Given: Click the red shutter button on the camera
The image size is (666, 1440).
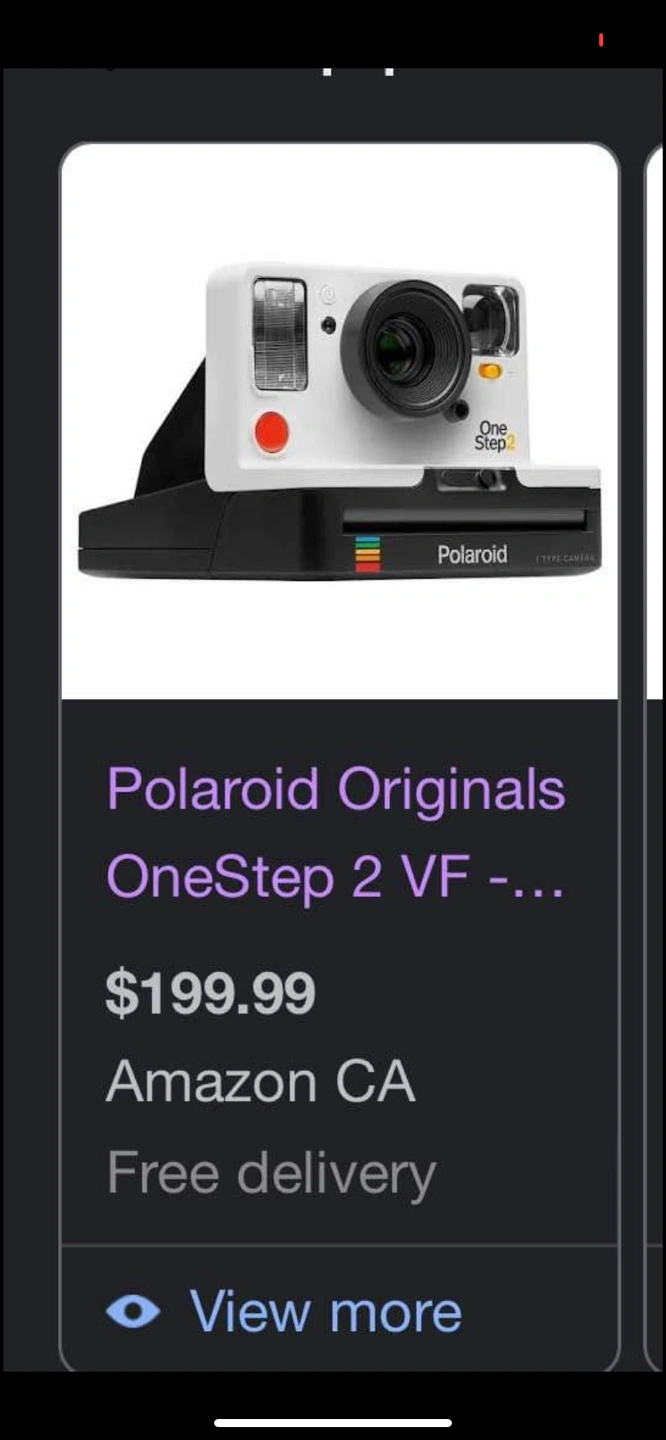Looking at the screenshot, I should coord(271,432).
